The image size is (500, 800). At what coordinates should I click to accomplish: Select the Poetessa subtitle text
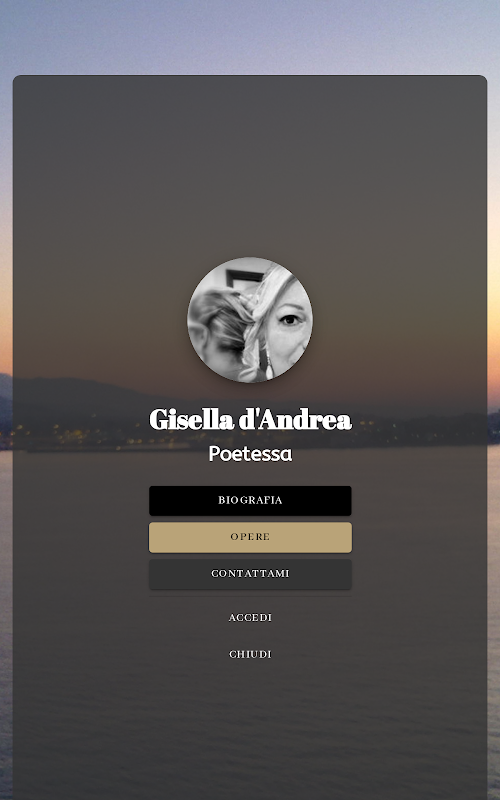[250, 454]
